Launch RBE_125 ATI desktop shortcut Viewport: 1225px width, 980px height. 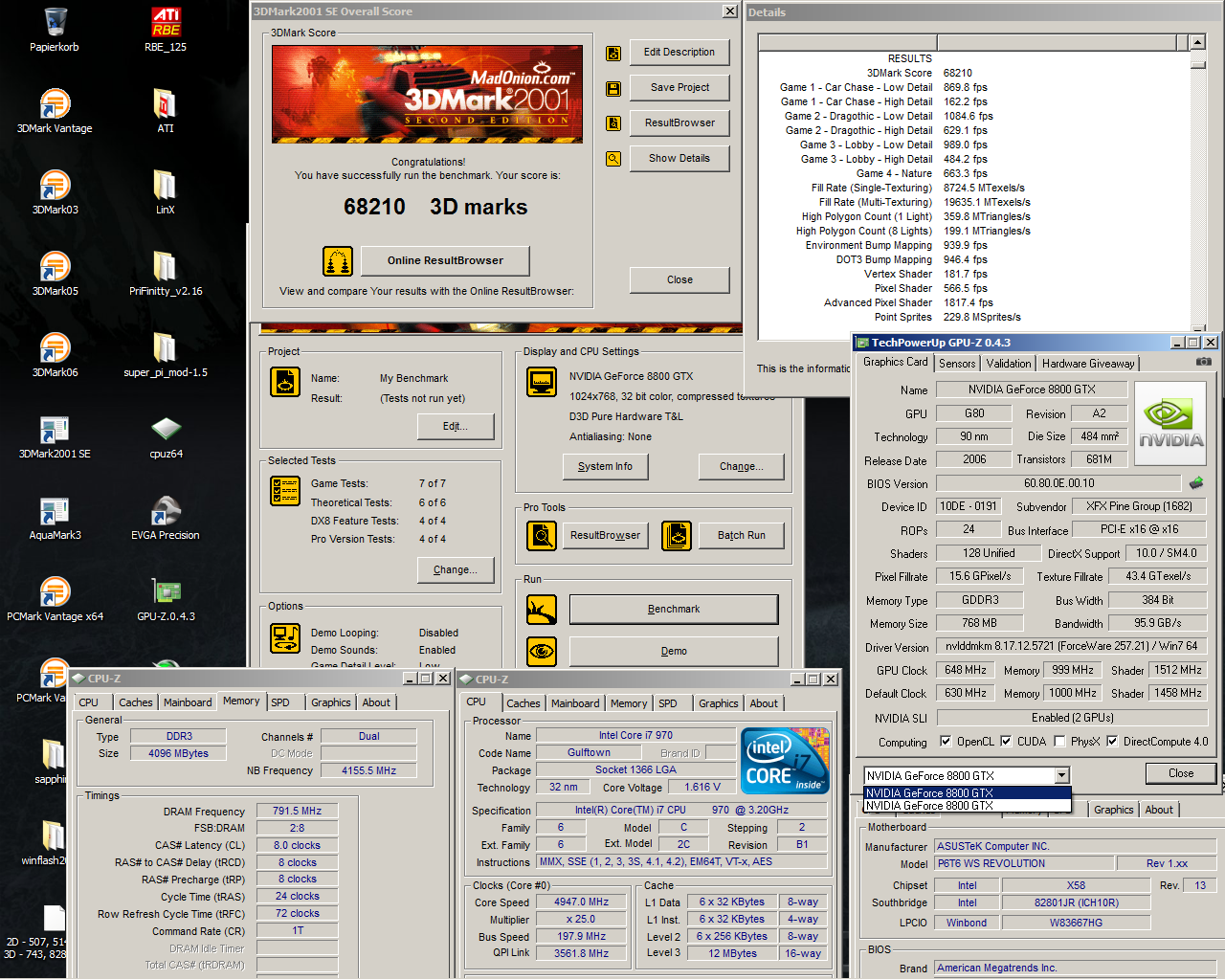pos(166,29)
